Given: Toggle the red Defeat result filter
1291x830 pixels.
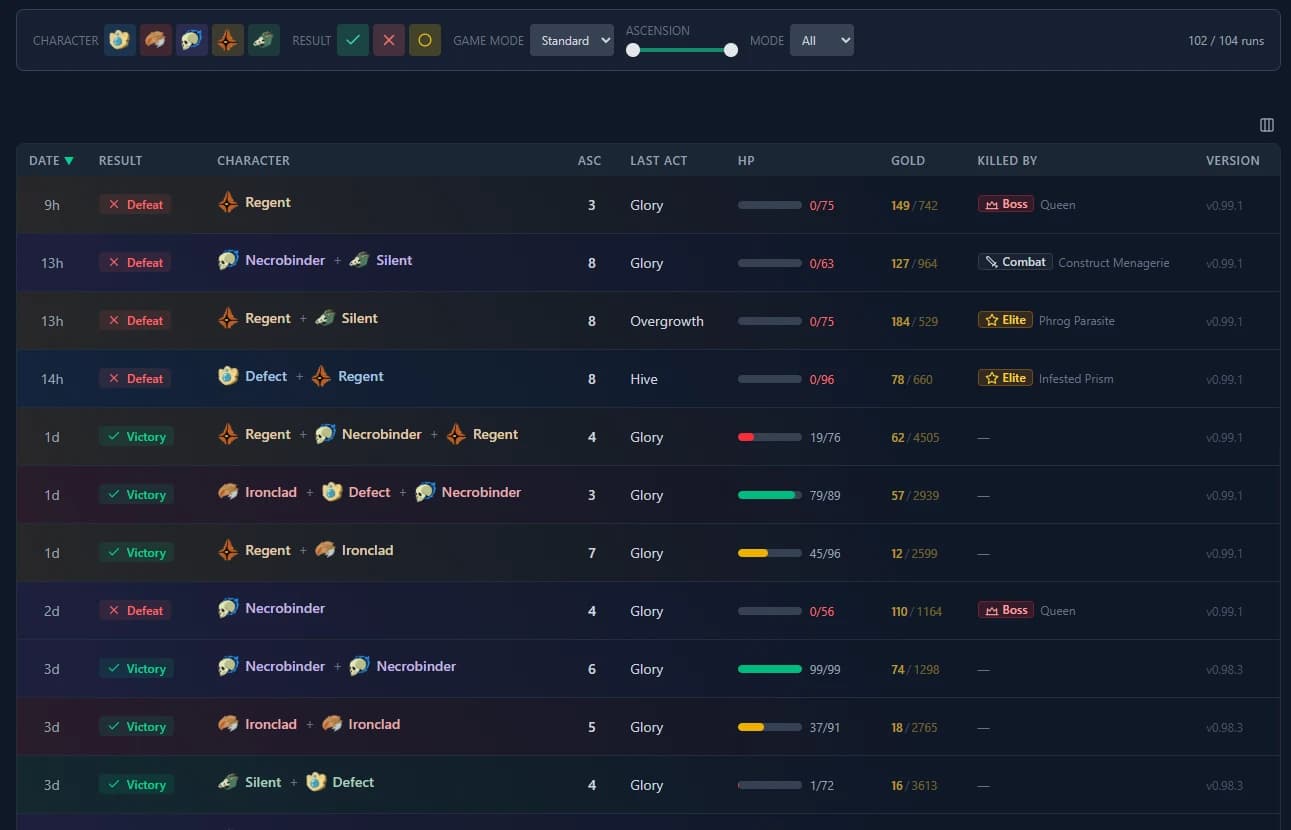Looking at the screenshot, I should tap(389, 40).
